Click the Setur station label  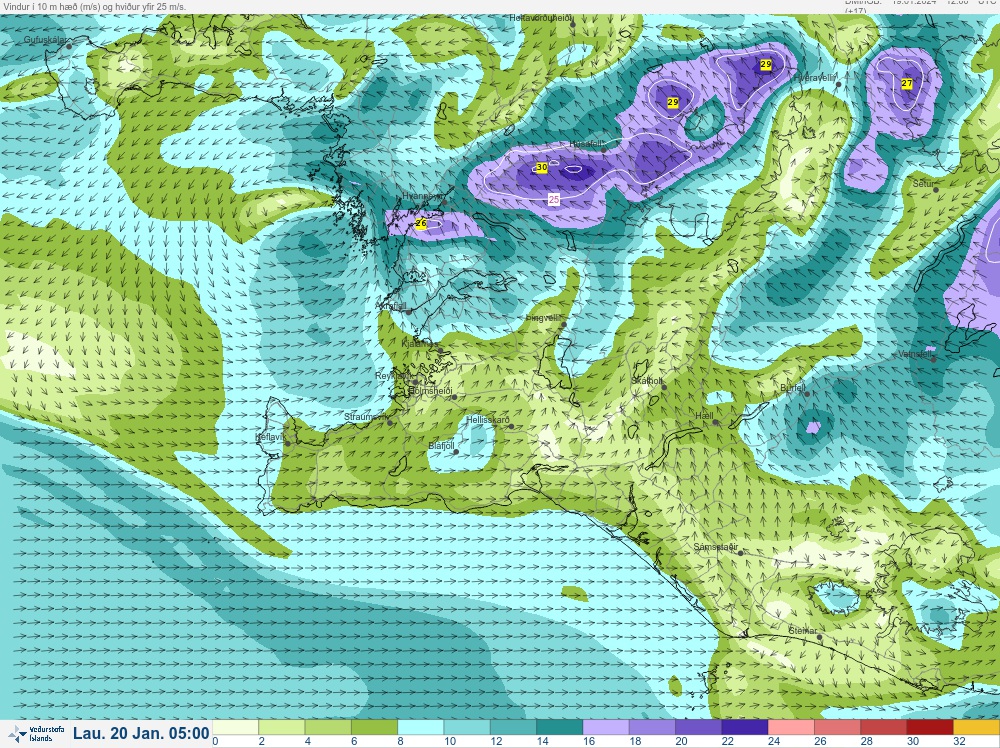pyautogui.click(x=923, y=184)
